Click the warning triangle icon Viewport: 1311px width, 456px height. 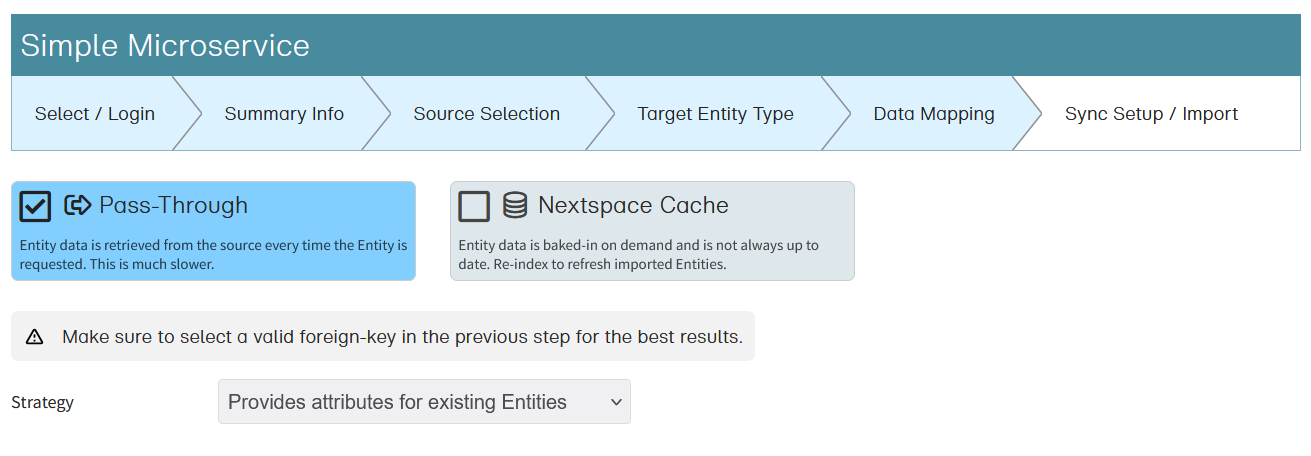(x=35, y=337)
